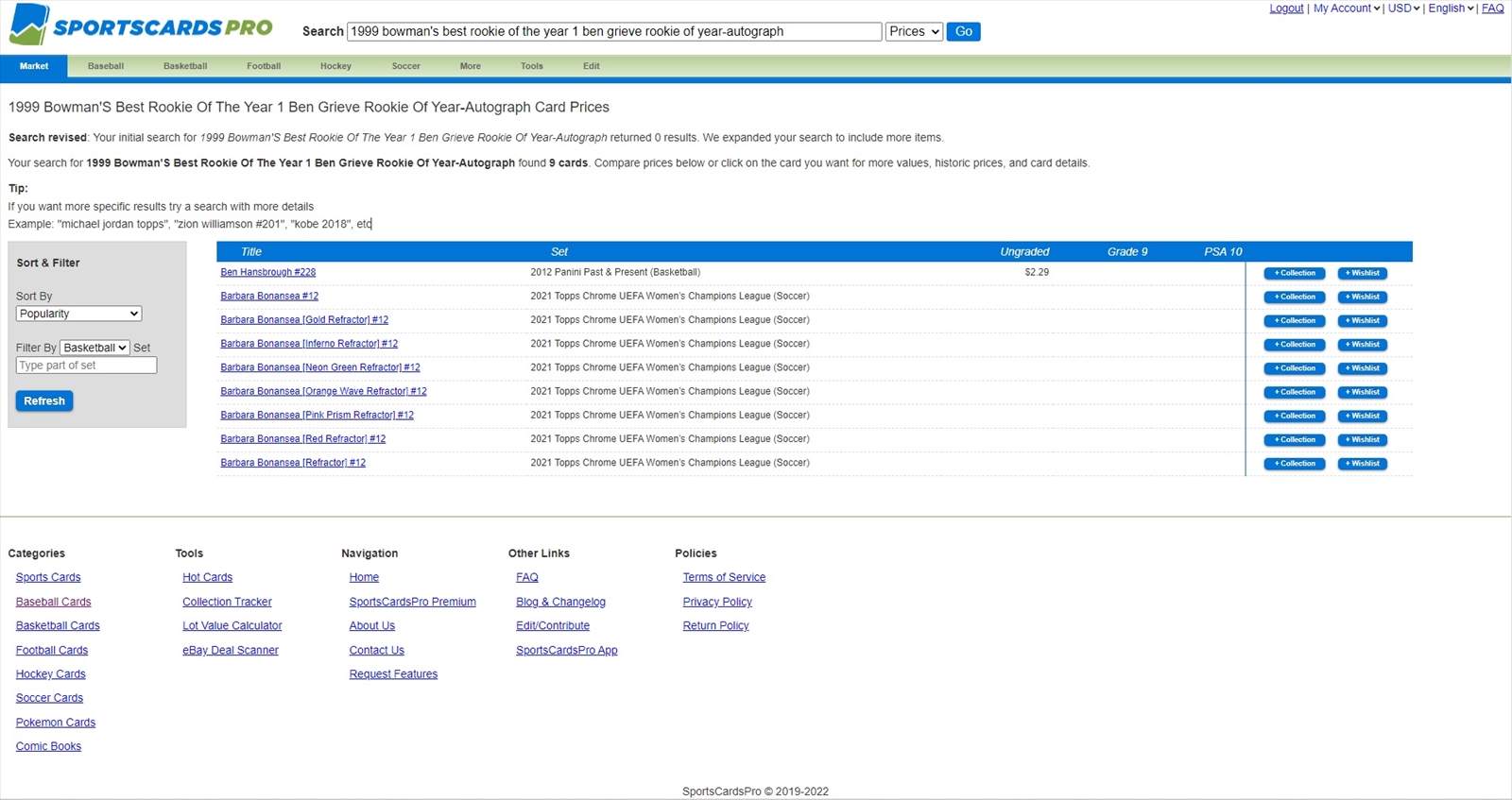The image size is (1512, 800).
Task: Add Red Refractor card to Wishlist
Action: [x=1363, y=440]
